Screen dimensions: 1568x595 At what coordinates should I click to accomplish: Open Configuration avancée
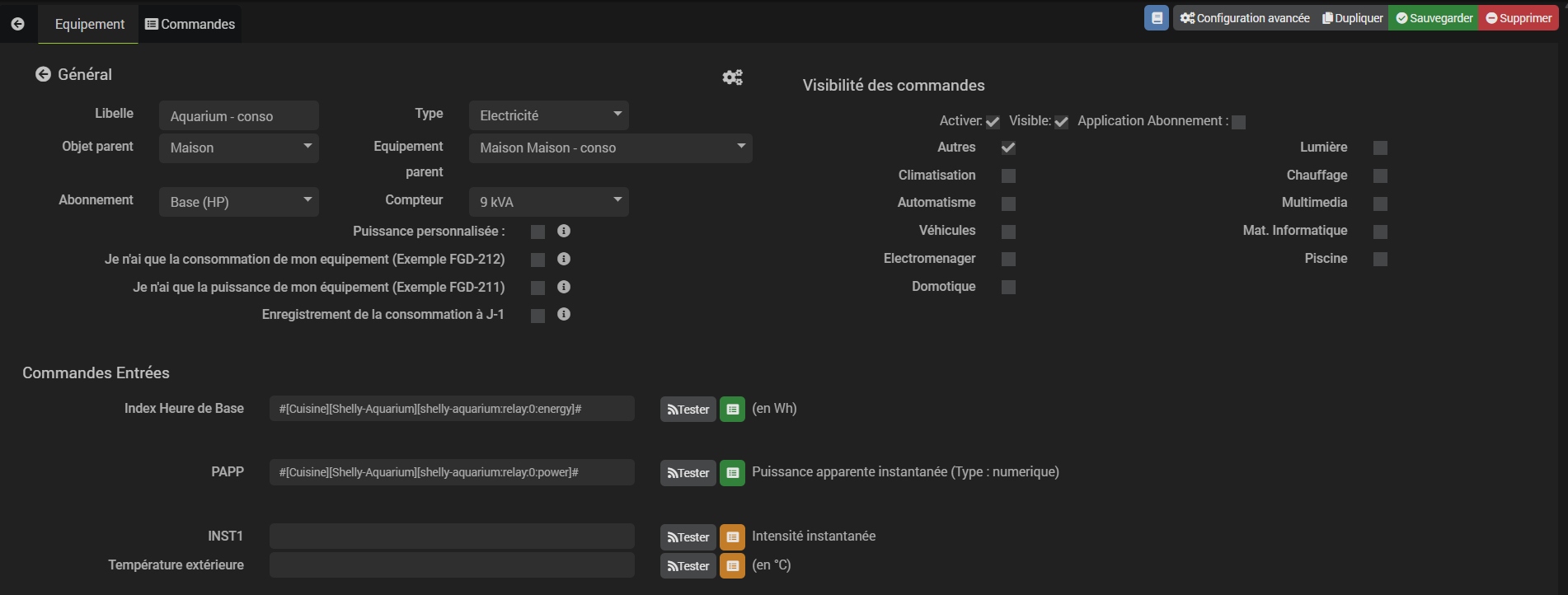coord(1245,18)
